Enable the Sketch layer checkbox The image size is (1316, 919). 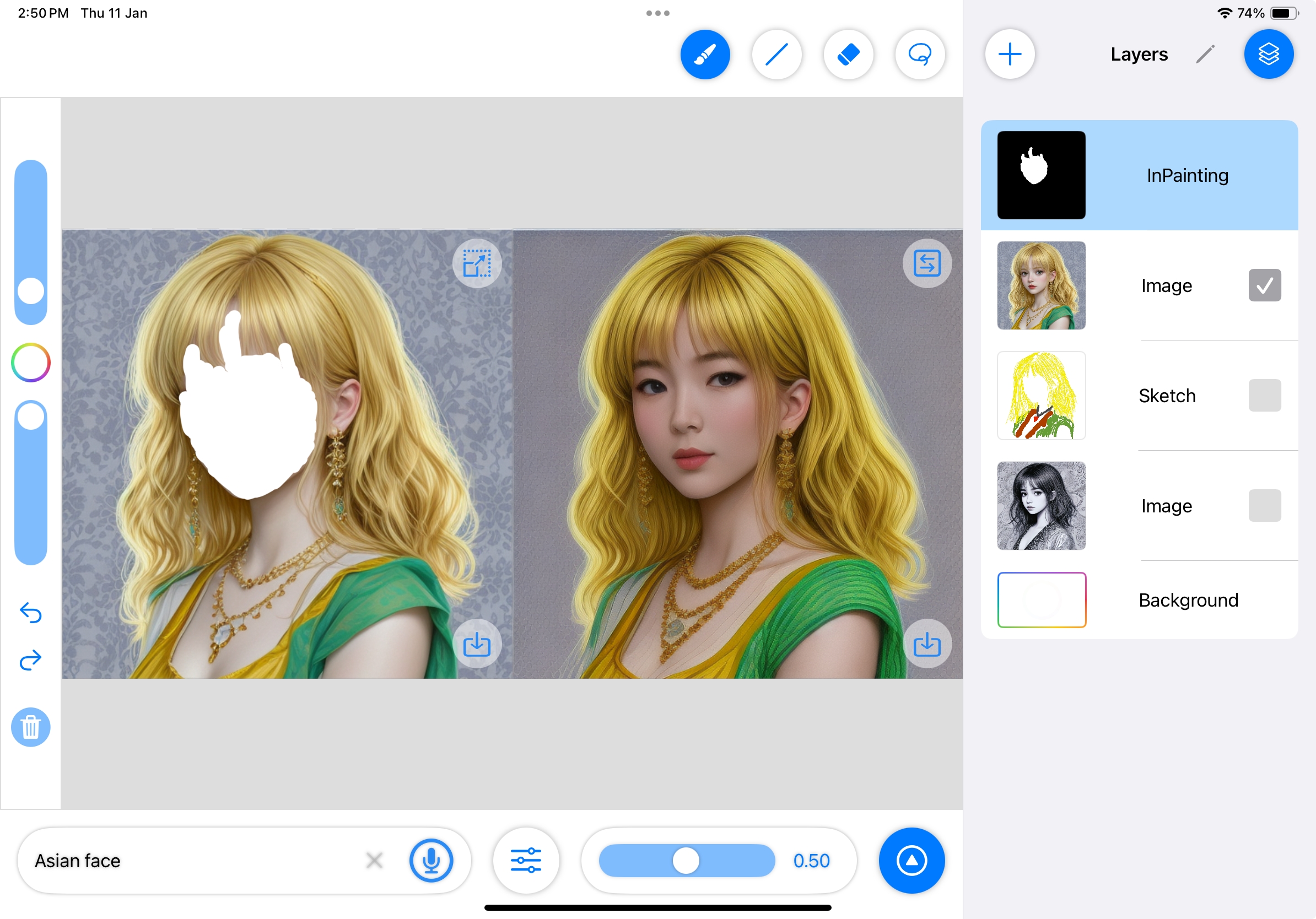(x=1264, y=396)
